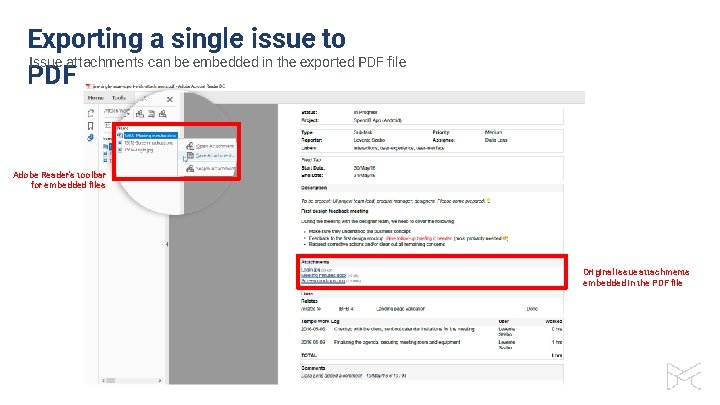Click the 'Attachments' section header in the PDF
This screenshot has width=720, height=405.
(315, 262)
